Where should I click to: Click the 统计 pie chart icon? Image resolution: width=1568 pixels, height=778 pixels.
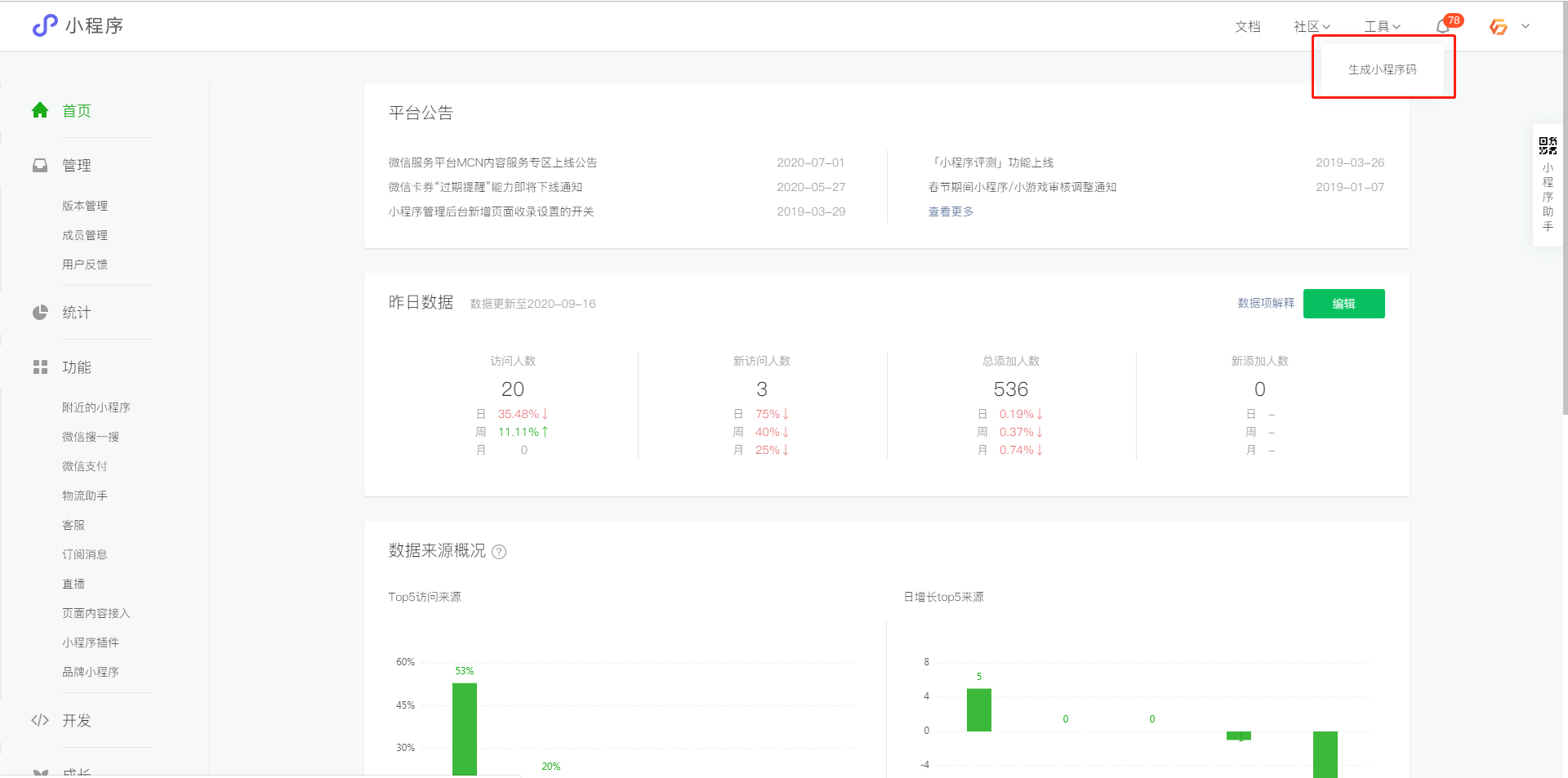point(40,313)
